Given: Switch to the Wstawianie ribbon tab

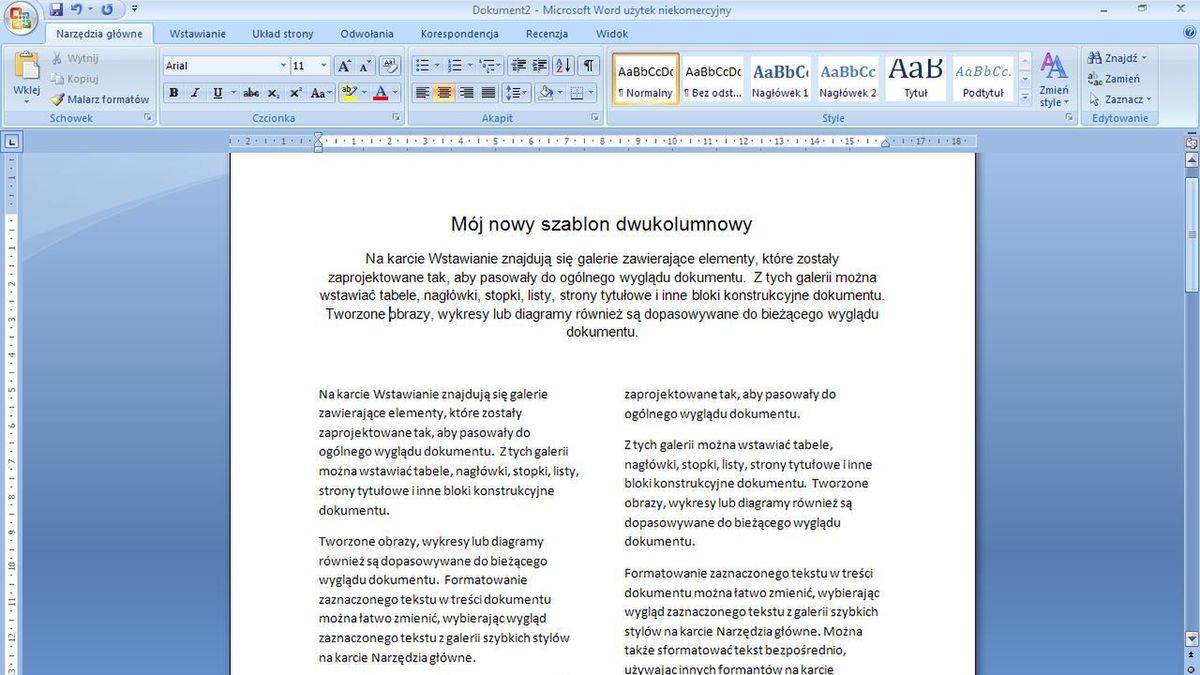Looking at the screenshot, I should (197, 32).
